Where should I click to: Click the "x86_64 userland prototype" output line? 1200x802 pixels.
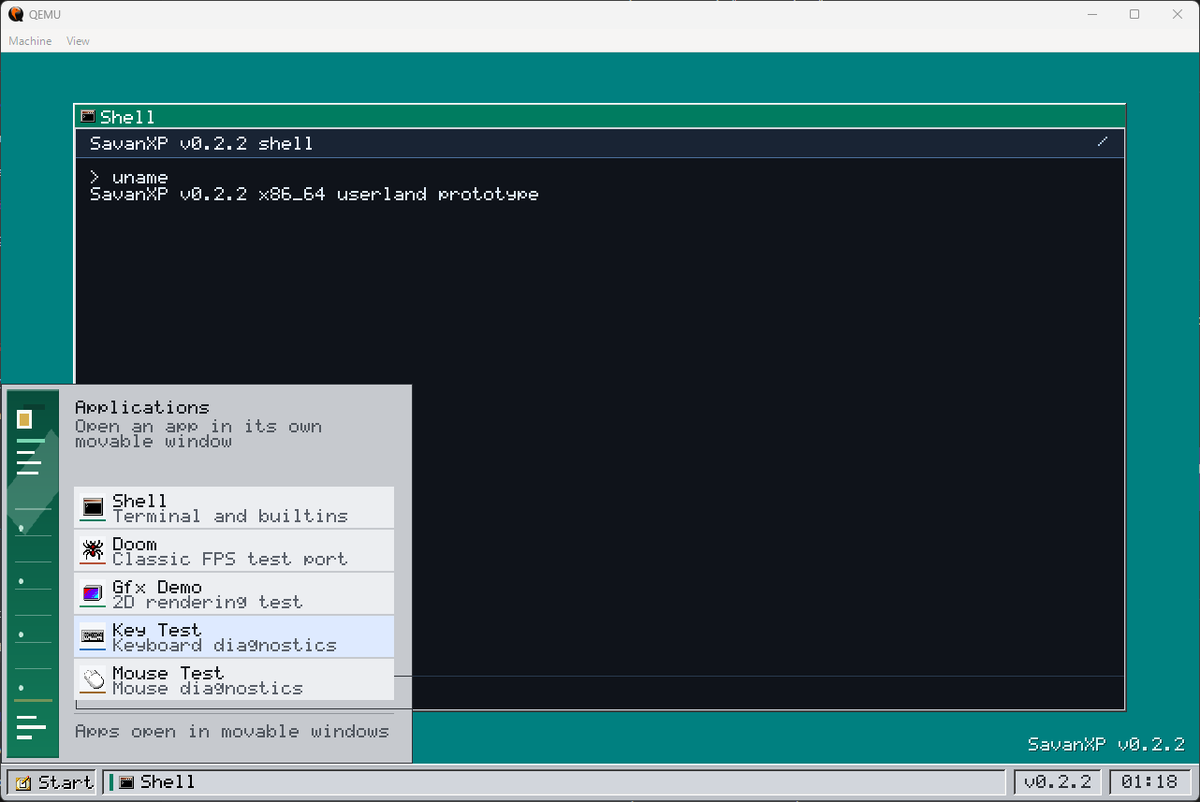click(314, 194)
